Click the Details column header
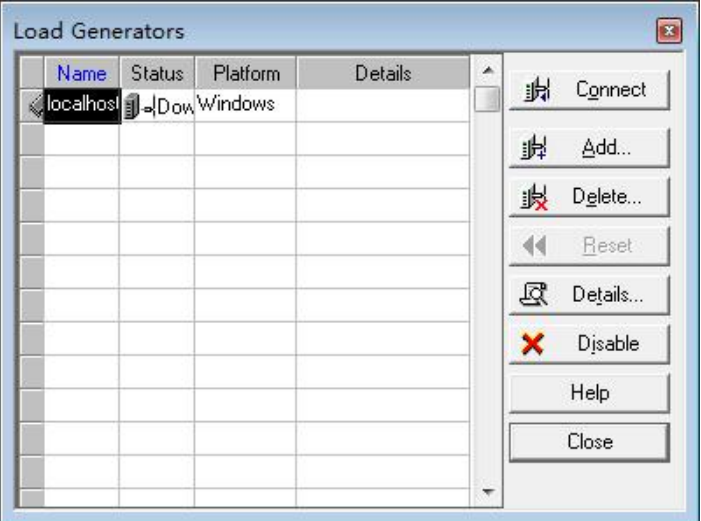 (383, 74)
